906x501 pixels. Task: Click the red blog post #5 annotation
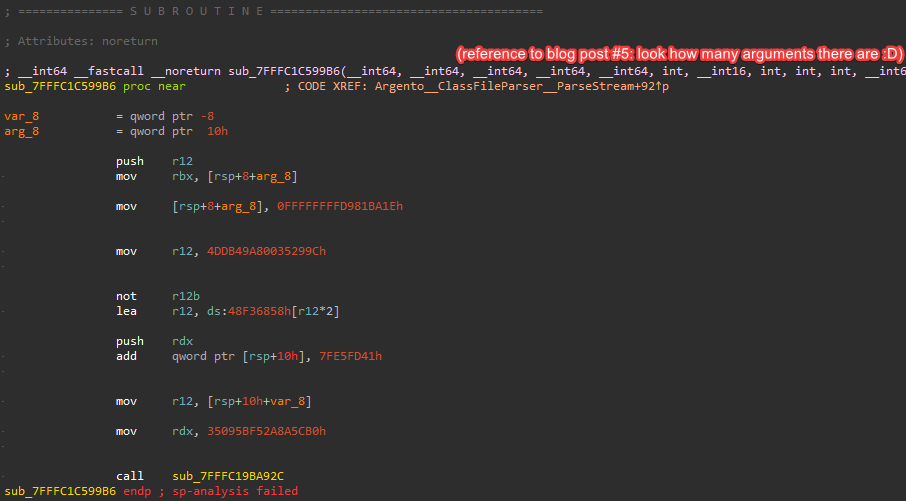[679, 53]
